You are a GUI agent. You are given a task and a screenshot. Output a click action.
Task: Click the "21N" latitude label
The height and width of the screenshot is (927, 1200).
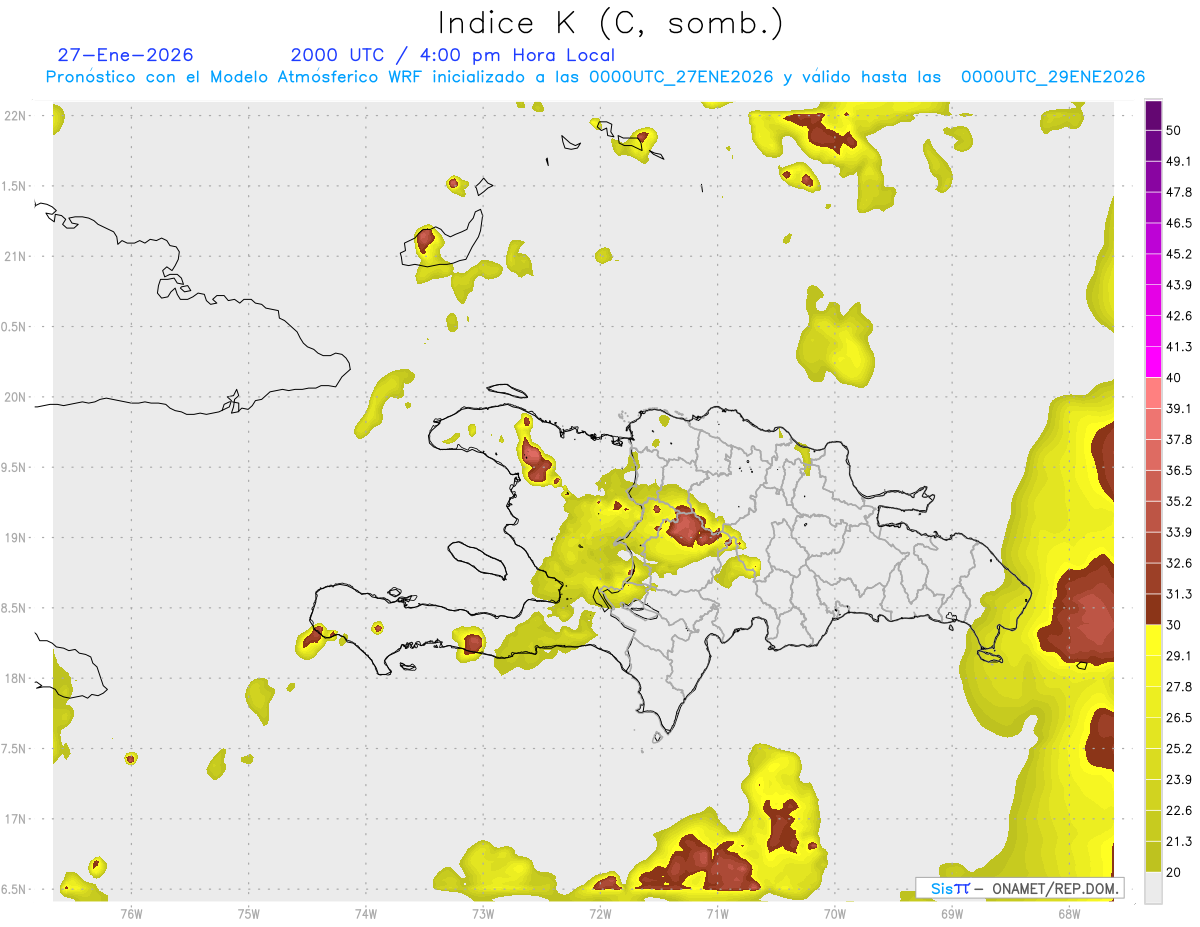click(x=16, y=256)
